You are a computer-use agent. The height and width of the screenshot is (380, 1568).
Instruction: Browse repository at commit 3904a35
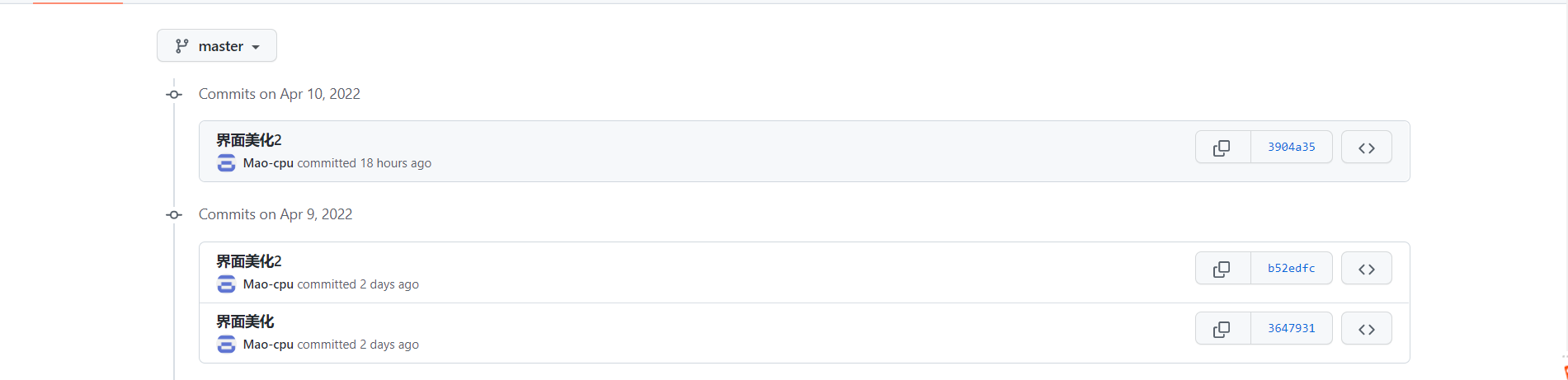(1366, 148)
